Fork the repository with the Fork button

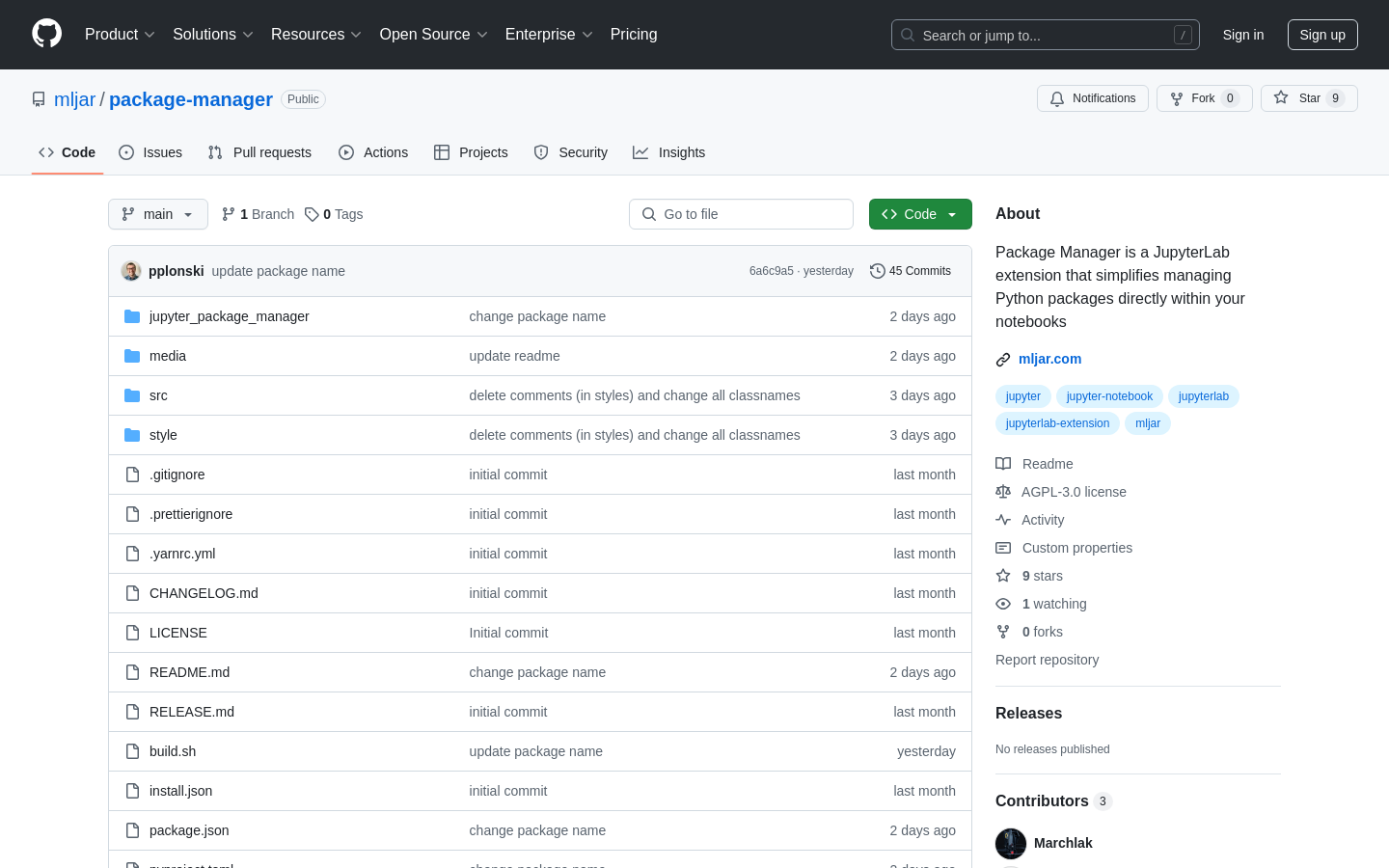click(1204, 98)
